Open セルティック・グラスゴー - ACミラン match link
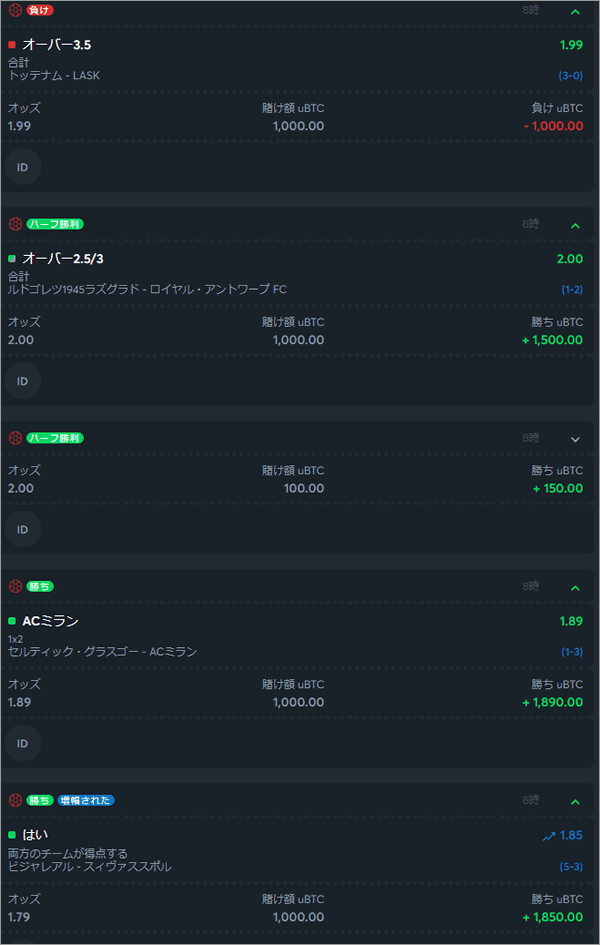Screen dimensions: 600x945 (102, 651)
